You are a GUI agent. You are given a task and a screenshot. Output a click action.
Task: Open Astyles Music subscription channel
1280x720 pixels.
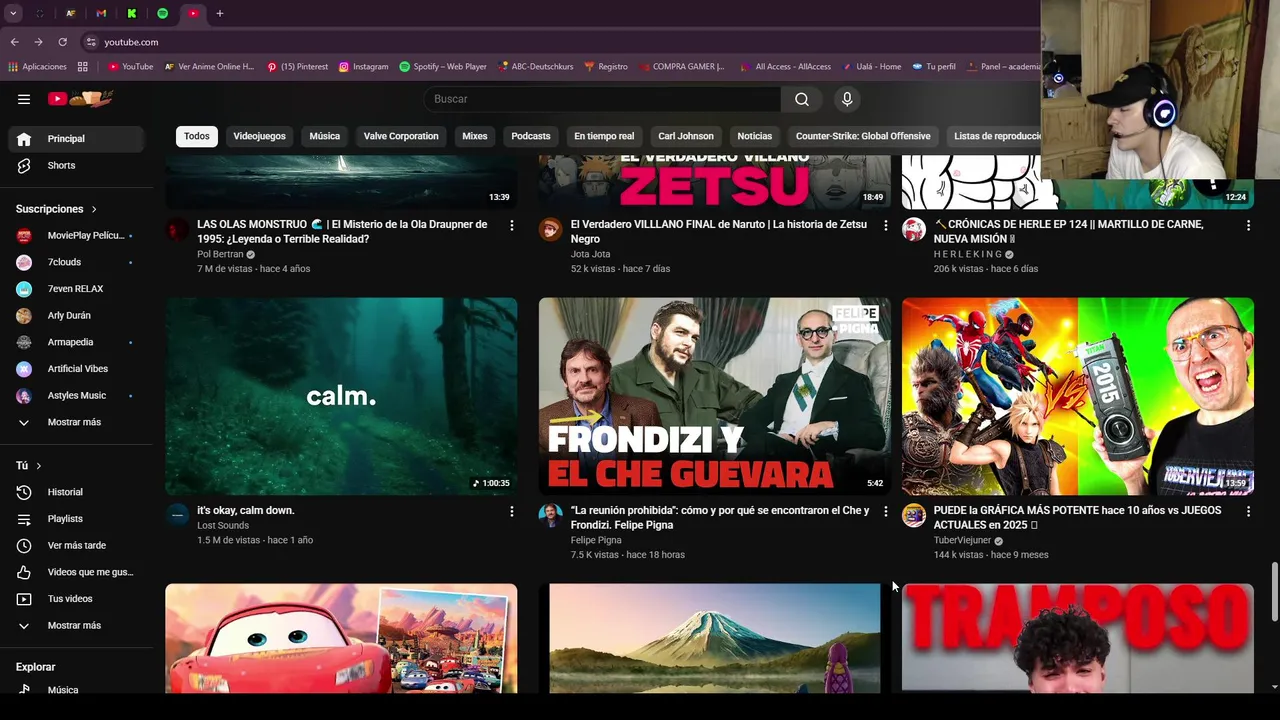point(76,395)
